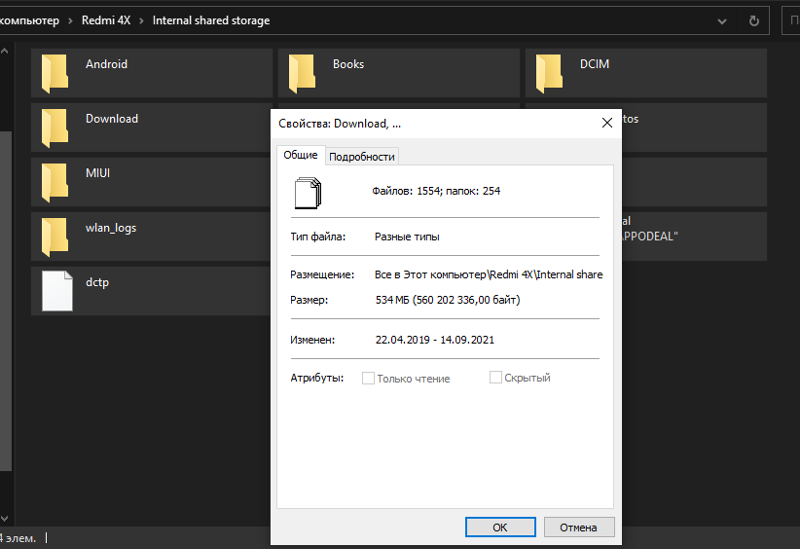Toggle the Только чтение checkbox
This screenshot has height=549, width=800.
[368, 378]
